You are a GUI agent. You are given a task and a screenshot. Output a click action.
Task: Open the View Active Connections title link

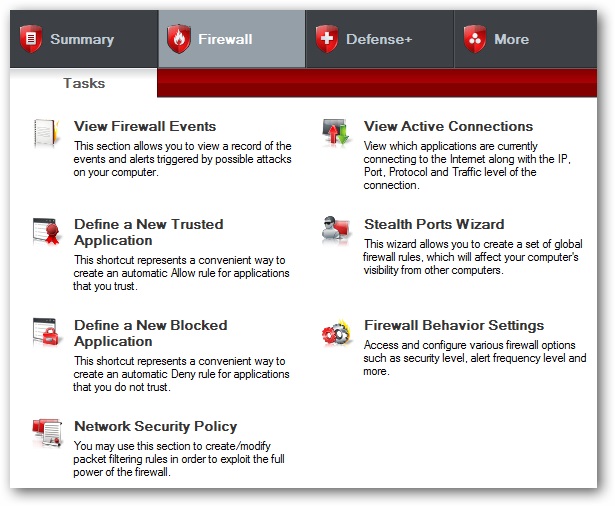tap(448, 126)
